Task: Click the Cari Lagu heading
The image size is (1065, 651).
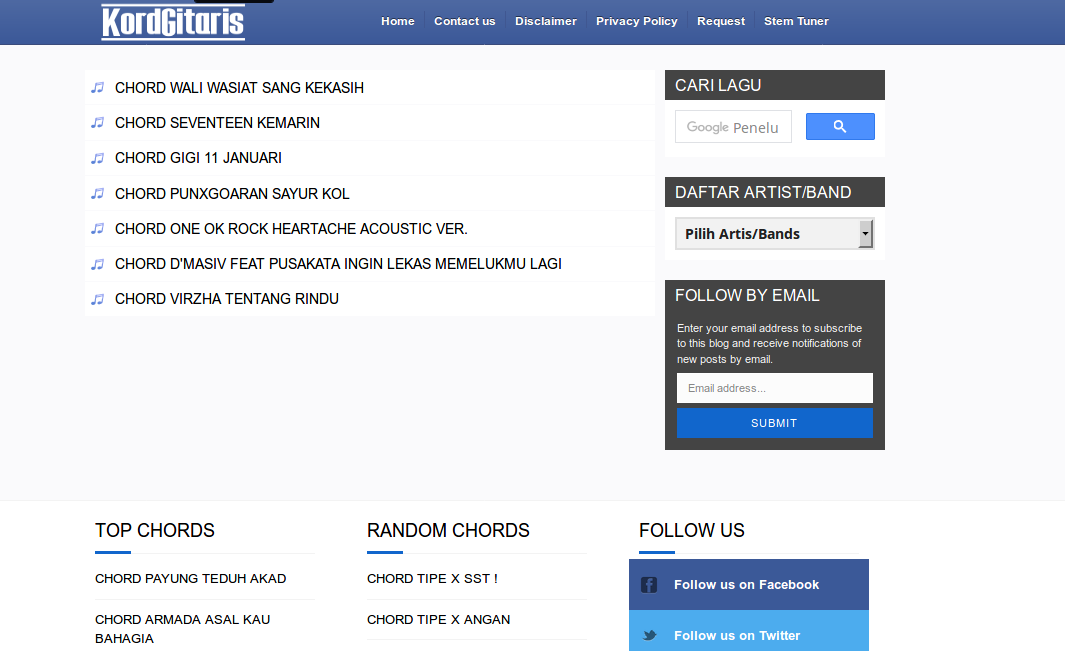Action: tap(718, 85)
